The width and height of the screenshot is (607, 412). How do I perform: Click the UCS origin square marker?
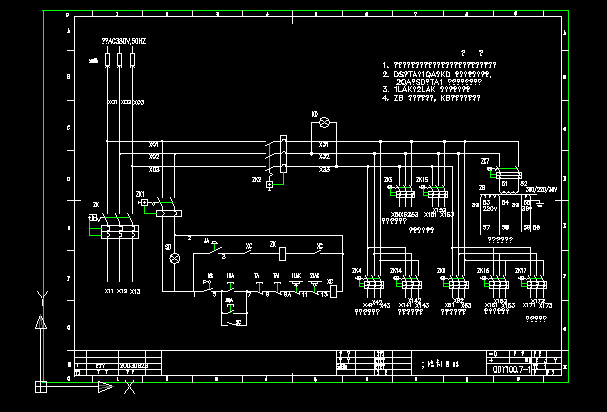[x=41, y=387]
